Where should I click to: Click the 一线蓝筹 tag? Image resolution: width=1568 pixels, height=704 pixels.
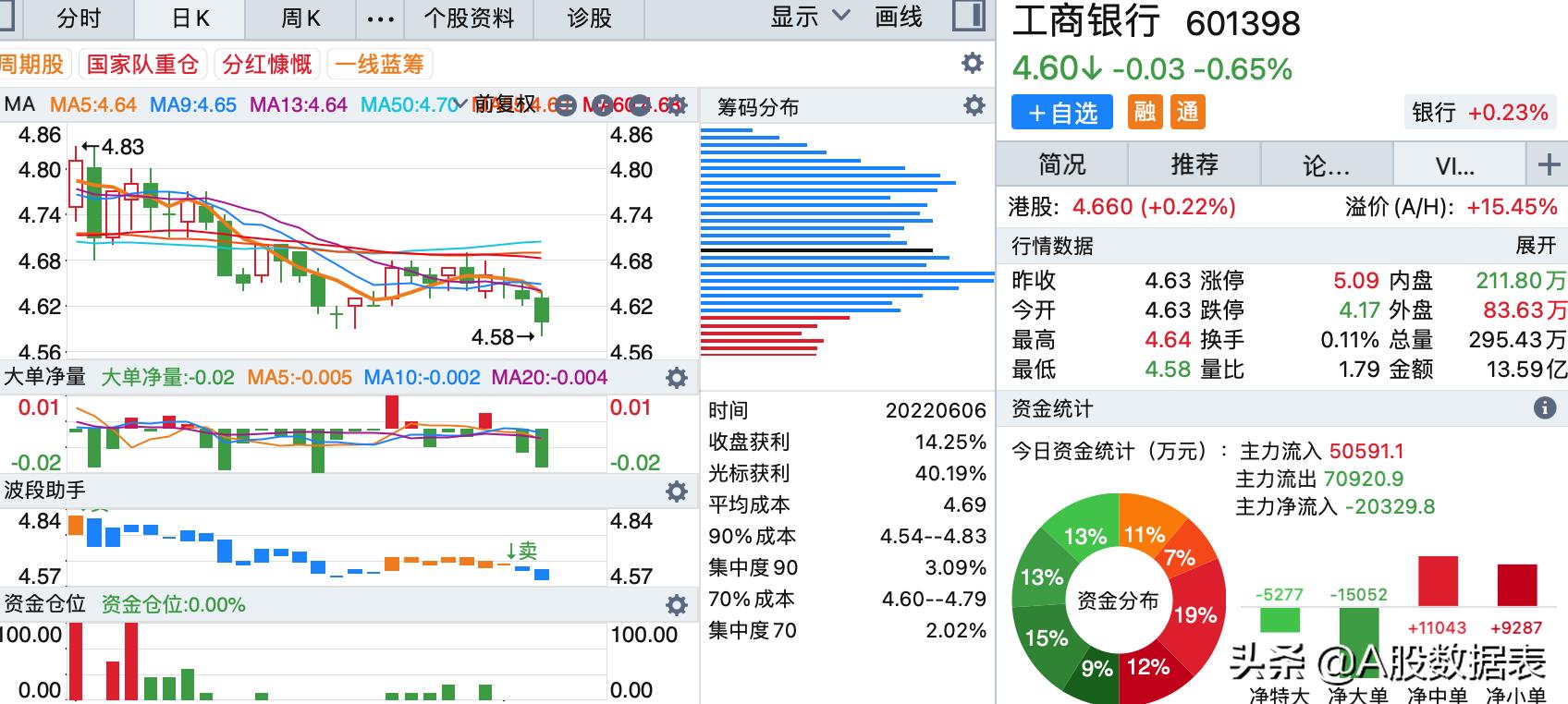[380, 64]
